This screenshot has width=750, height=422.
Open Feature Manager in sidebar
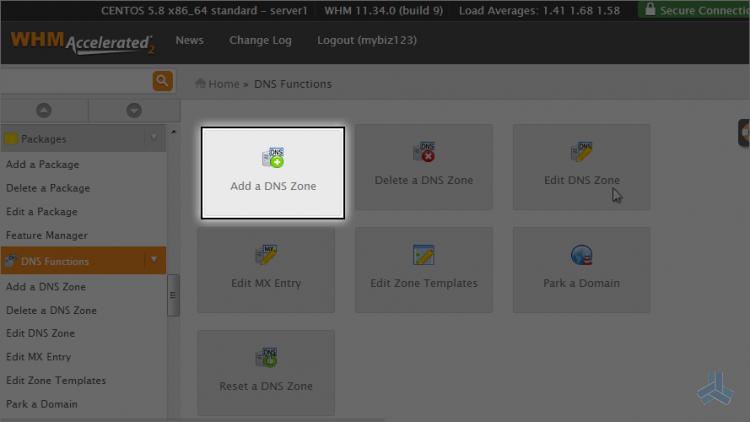coord(47,235)
